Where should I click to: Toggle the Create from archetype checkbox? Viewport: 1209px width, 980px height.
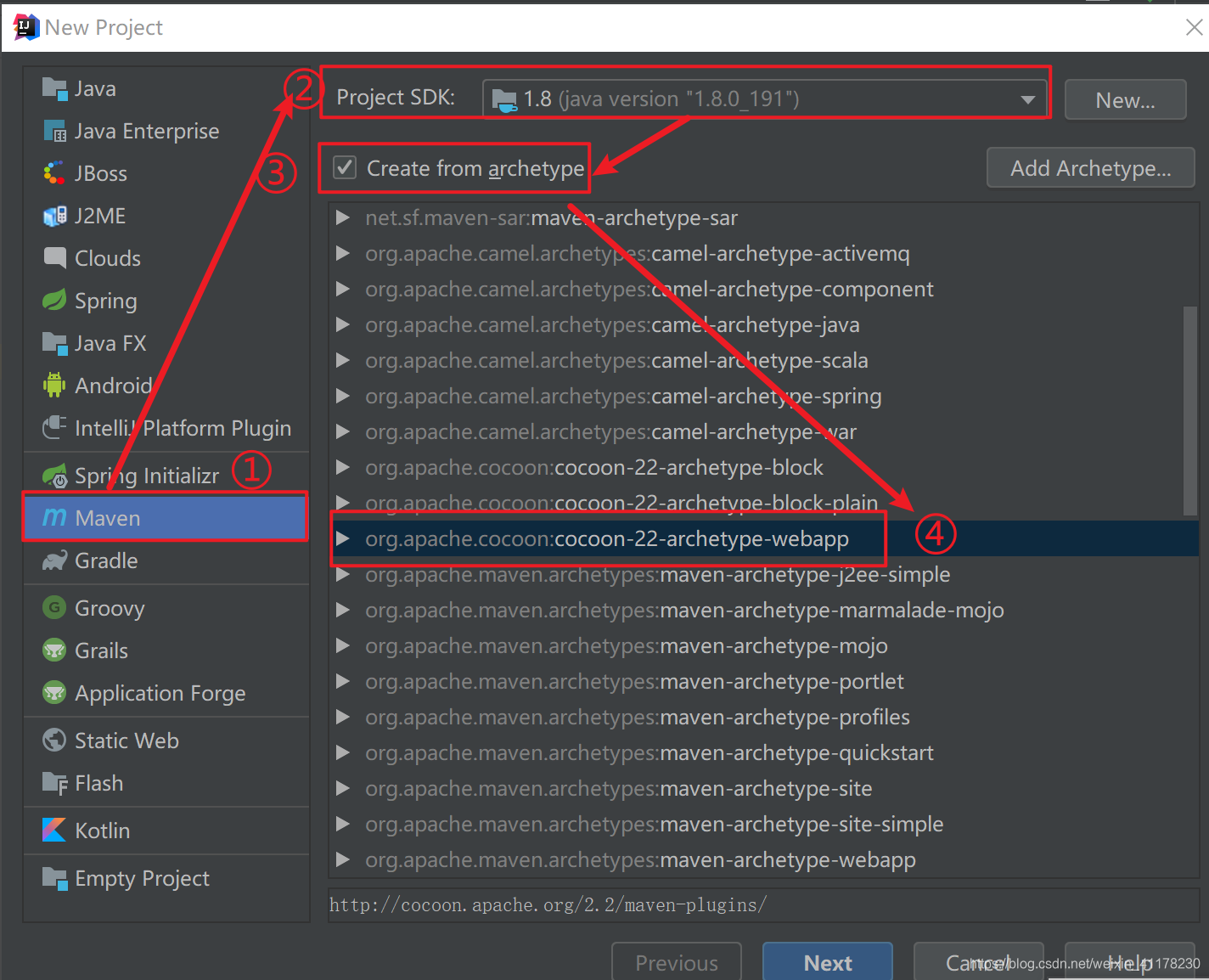click(345, 167)
